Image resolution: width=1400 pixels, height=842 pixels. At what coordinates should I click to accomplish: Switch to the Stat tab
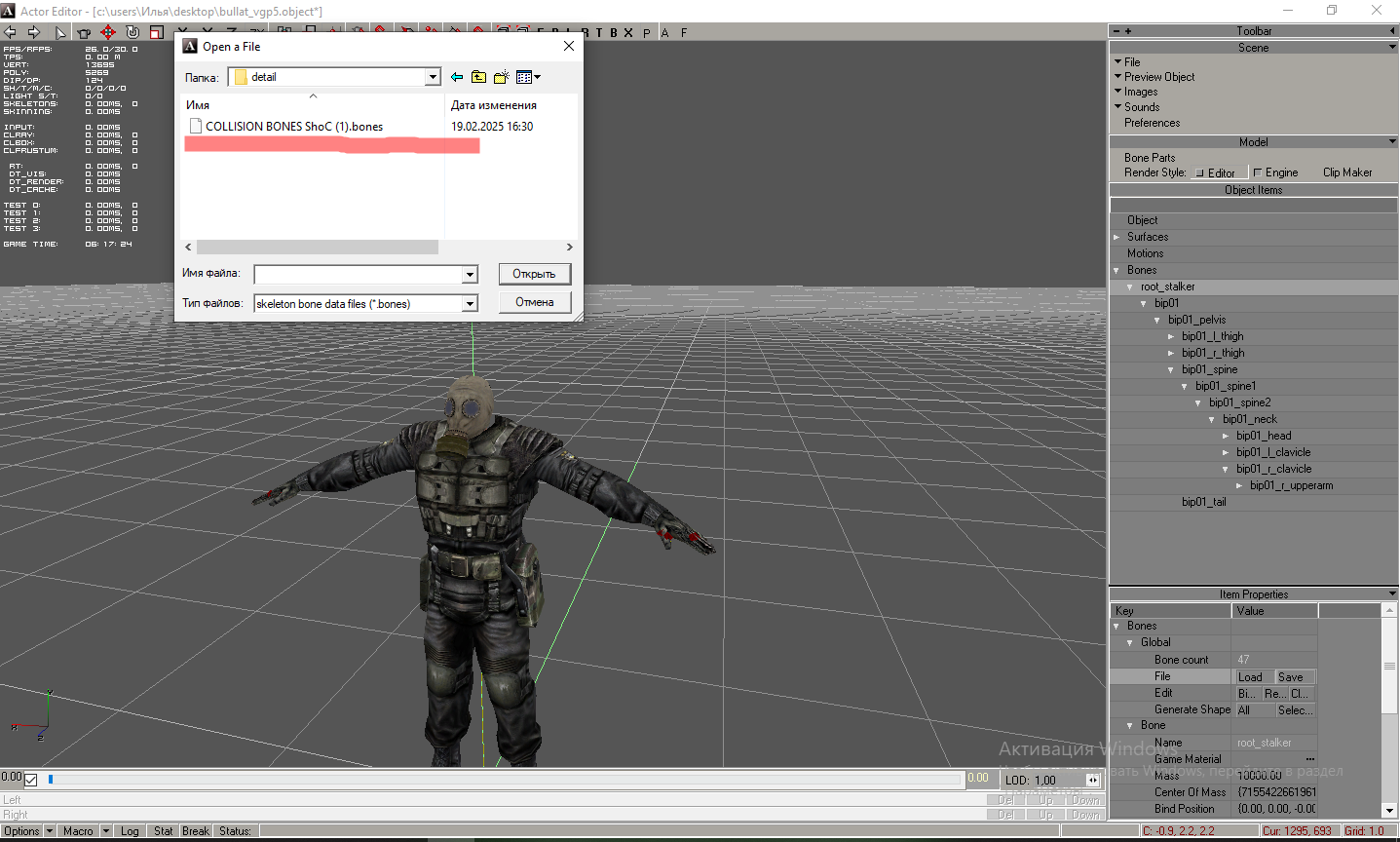point(164,831)
